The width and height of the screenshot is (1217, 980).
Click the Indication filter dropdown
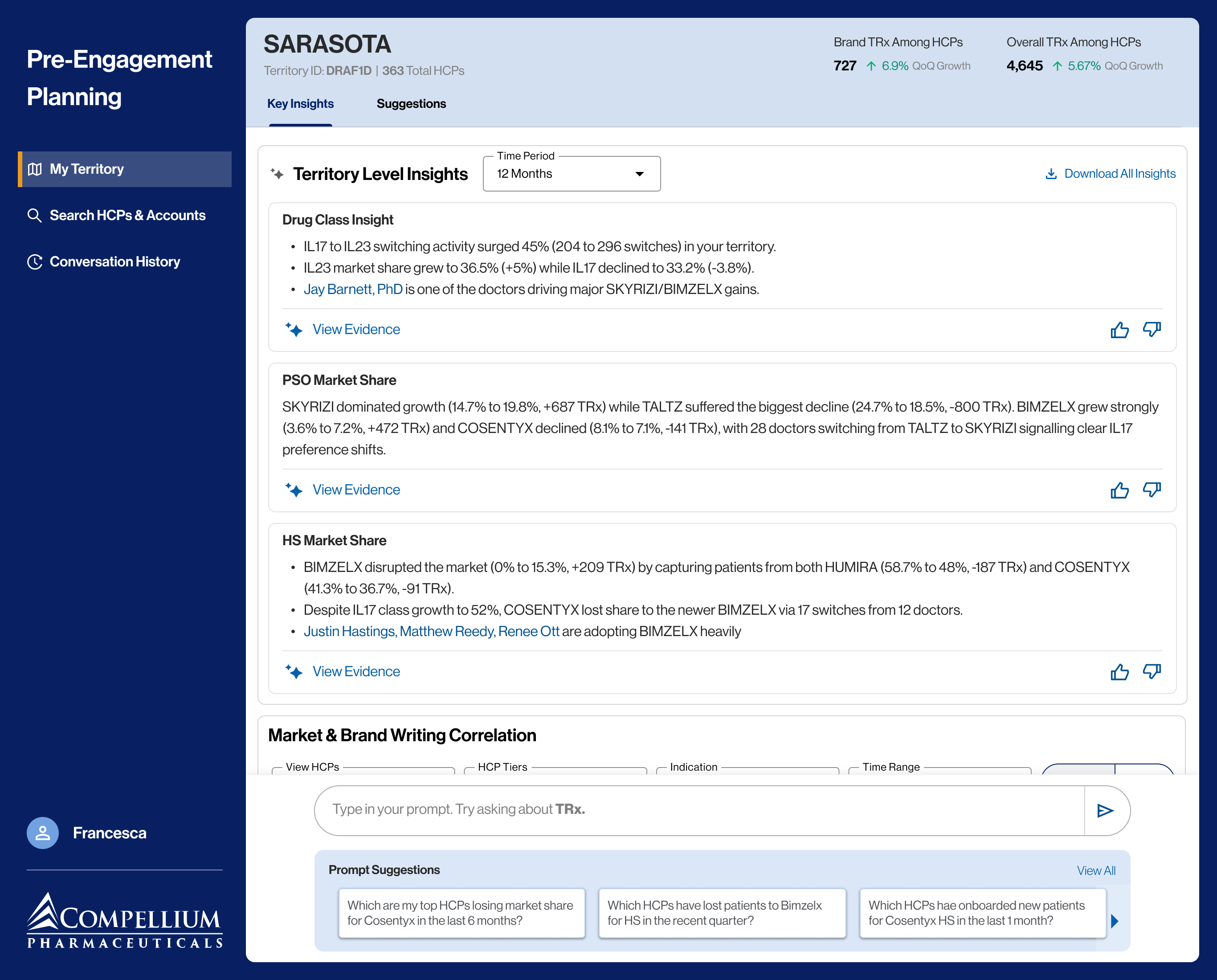tap(747, 769)
